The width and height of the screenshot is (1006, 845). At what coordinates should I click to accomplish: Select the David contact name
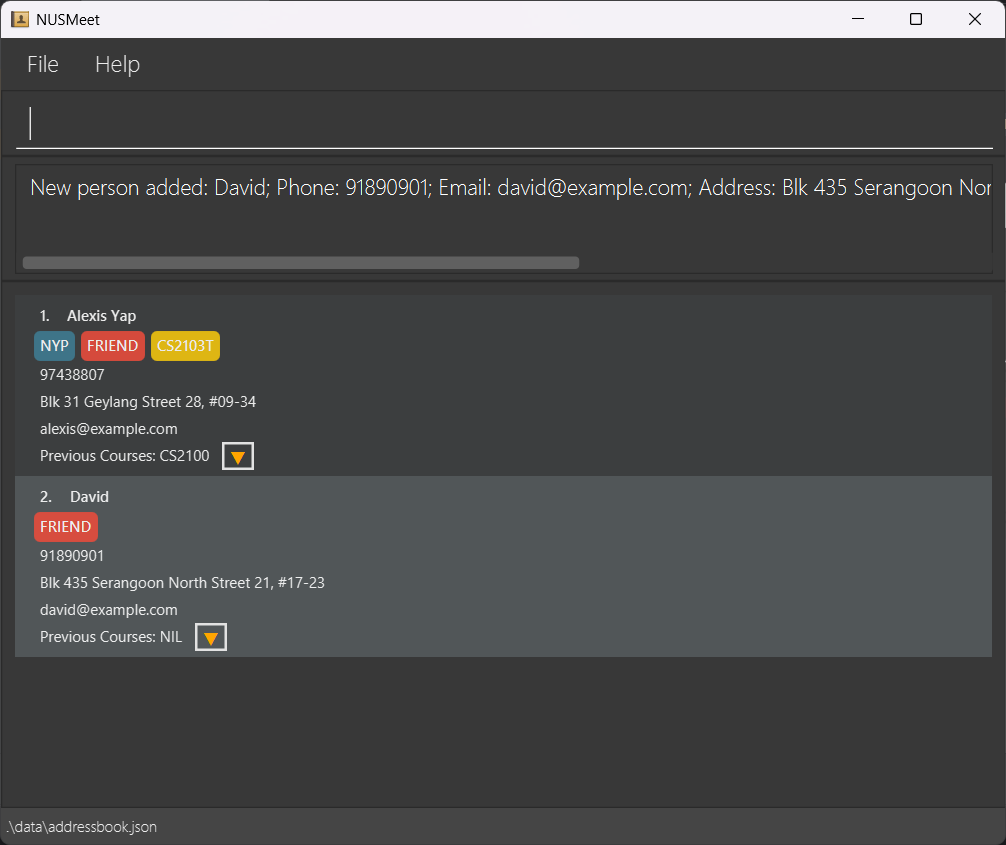coord(89,497)
